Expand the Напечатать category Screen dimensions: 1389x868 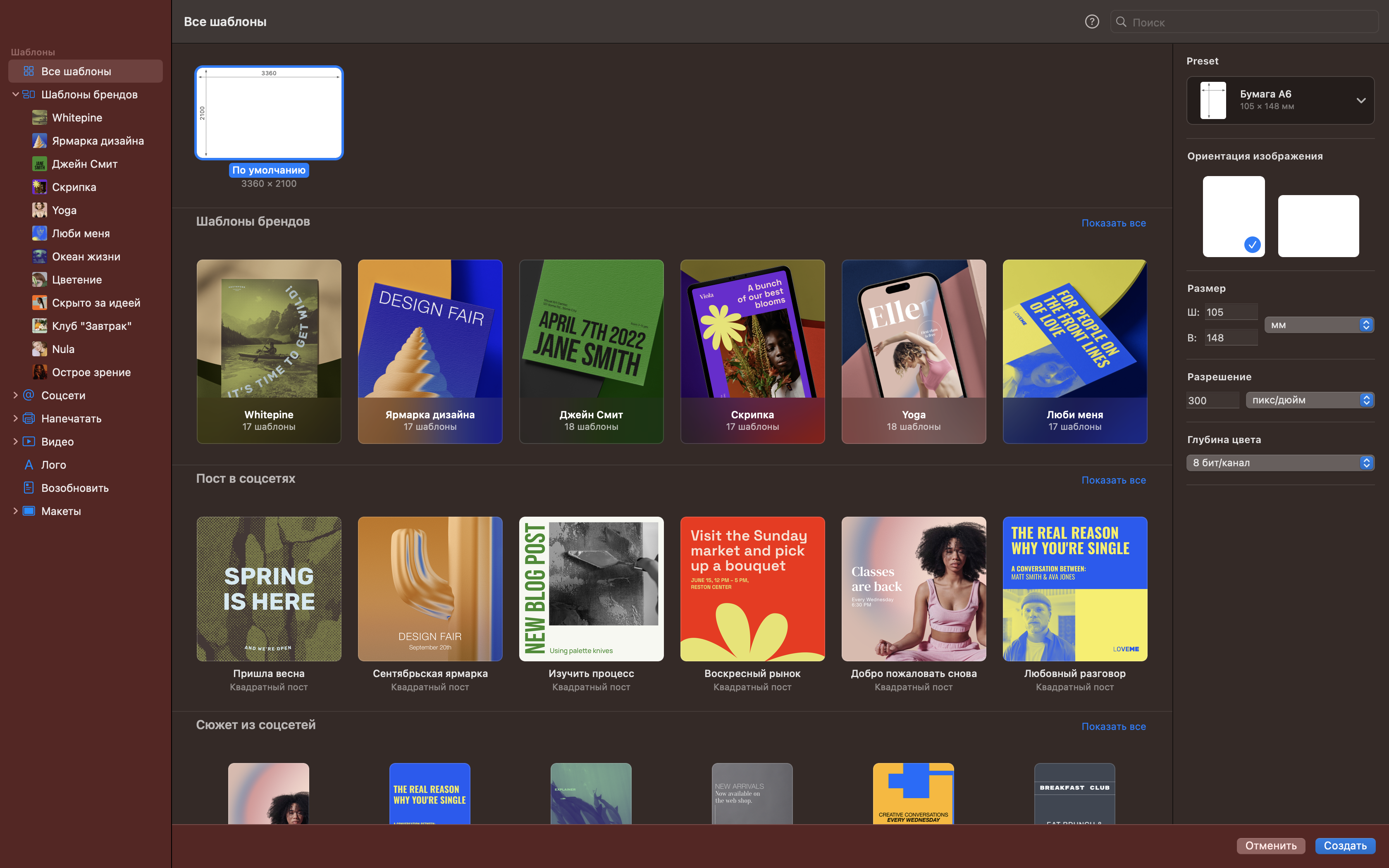(x=15, y=418)
